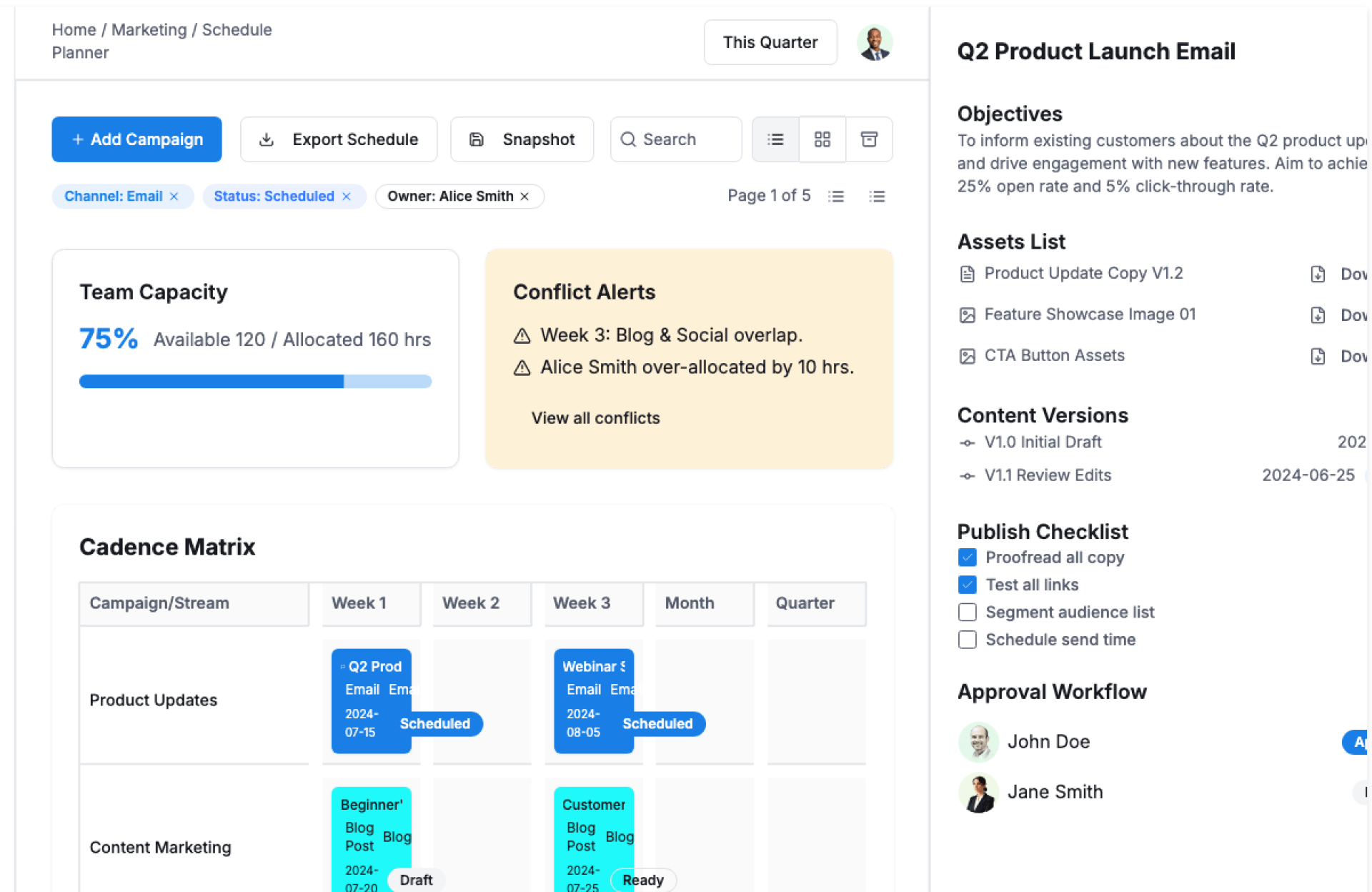Uncheck Proofread all copy checkbox
Image resolution: width=1372 pixels, height=892 pixels.
(967, 557)
